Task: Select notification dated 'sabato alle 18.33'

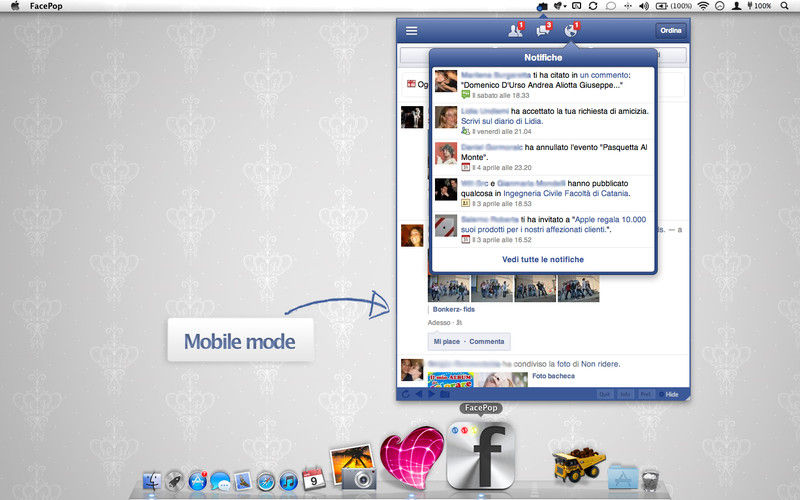Action: [x=543, y=85]
